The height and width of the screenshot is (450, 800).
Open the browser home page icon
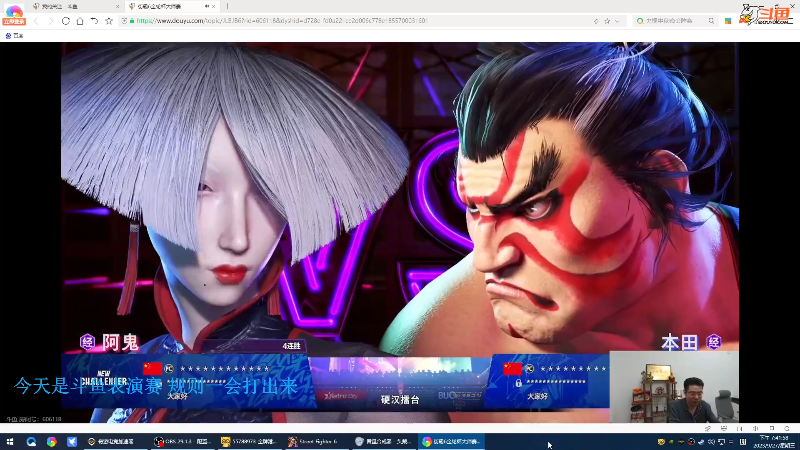coord(80,21)
